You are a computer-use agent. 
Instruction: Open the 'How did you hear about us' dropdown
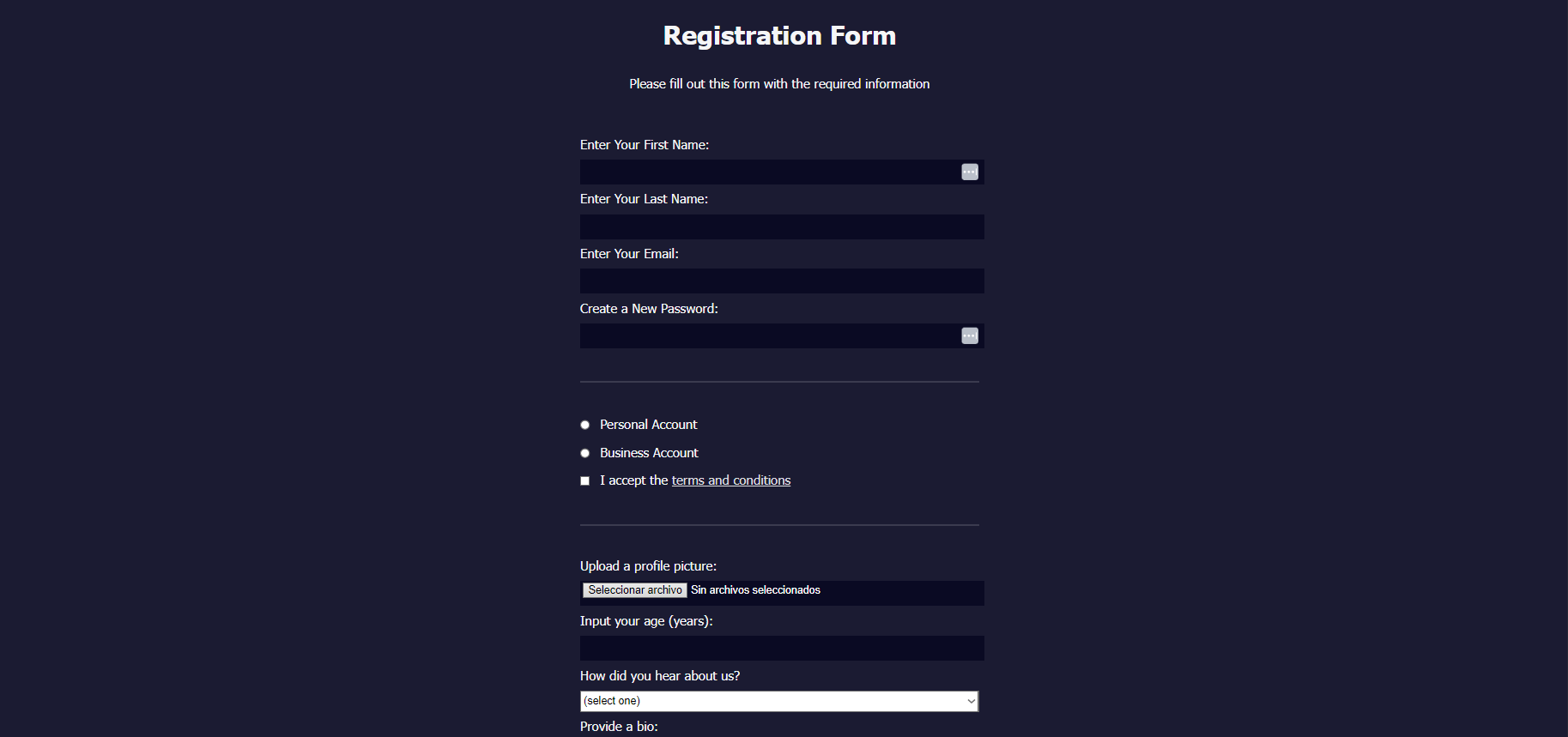click(x=778, y=701)
